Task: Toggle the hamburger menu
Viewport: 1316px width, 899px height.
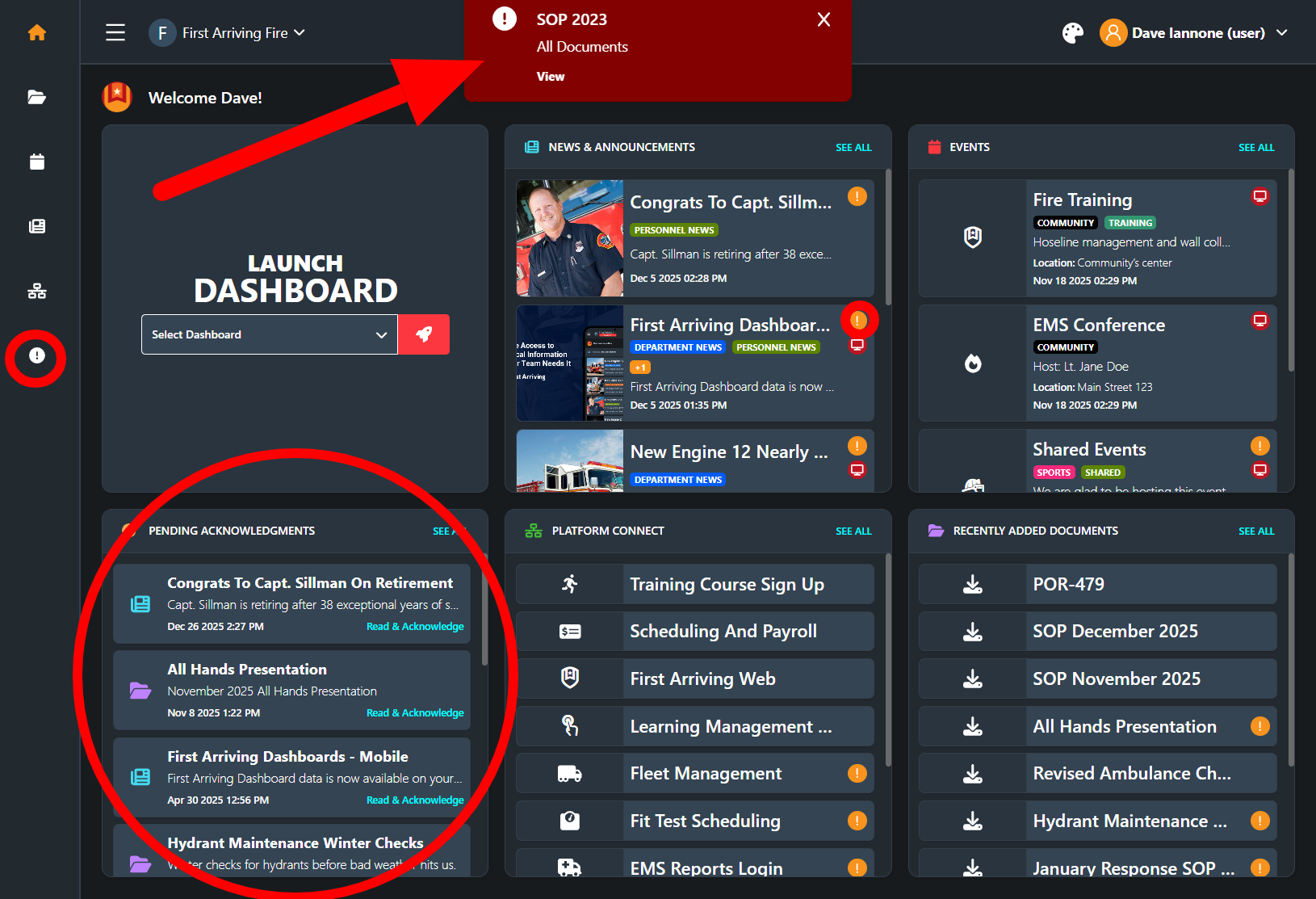Action: click(x=115, y=32)
